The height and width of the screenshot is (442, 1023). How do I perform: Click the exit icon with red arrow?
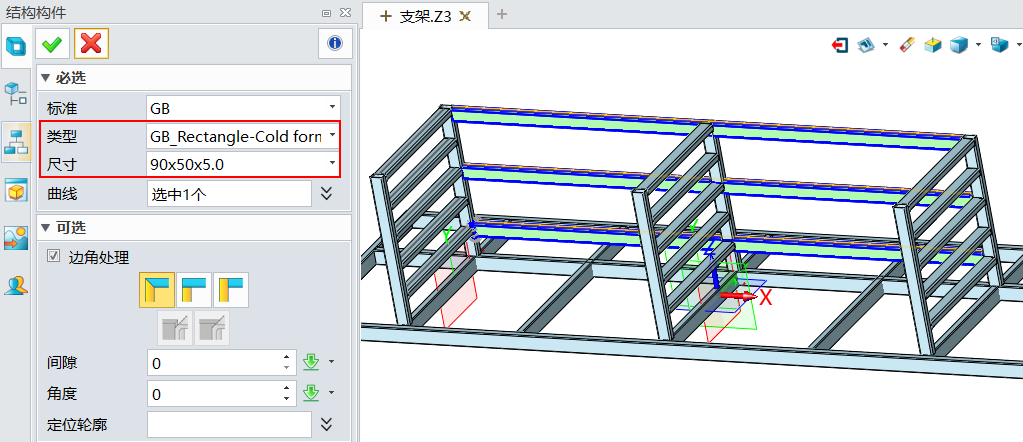840,45
